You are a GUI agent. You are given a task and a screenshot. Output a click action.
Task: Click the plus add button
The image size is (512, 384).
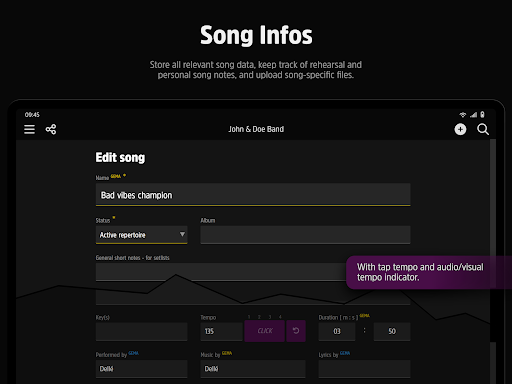tap(460, 129)
